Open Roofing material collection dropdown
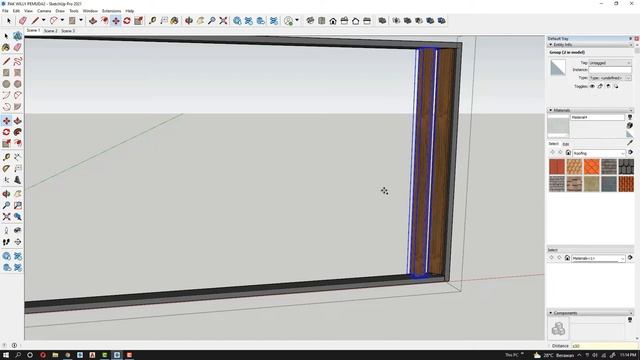The height and width of the screenshot is (360, 640). [x=599, y=153]
